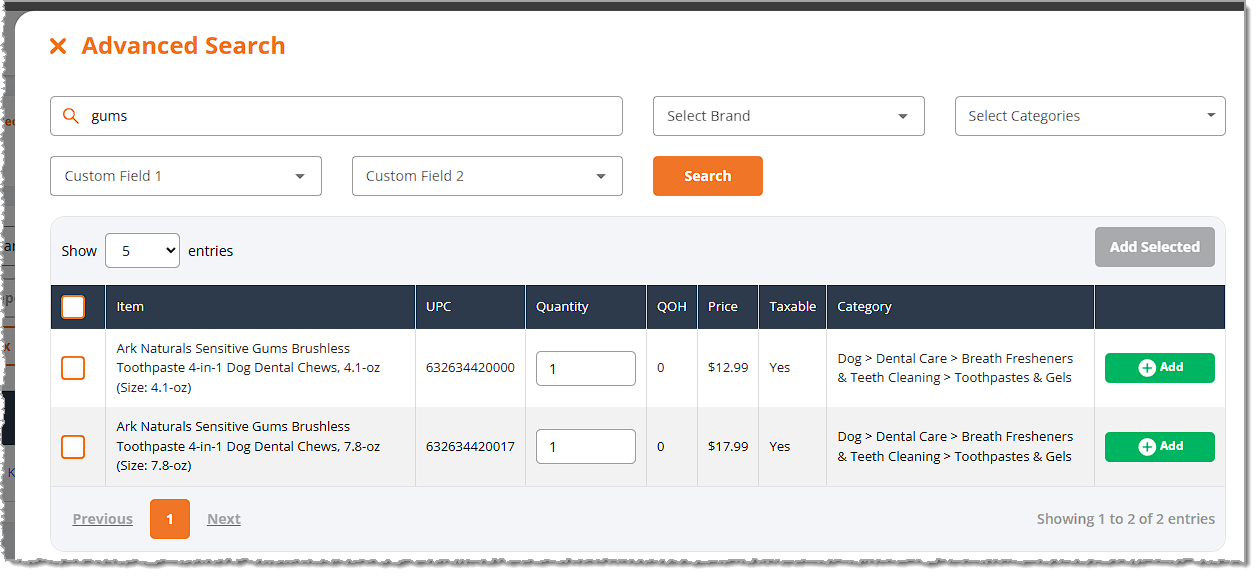Viewport: 1256px width, 578px height.
Task: Click quantity field for the 4.1-oz item
Action: [x=586, y=368]
